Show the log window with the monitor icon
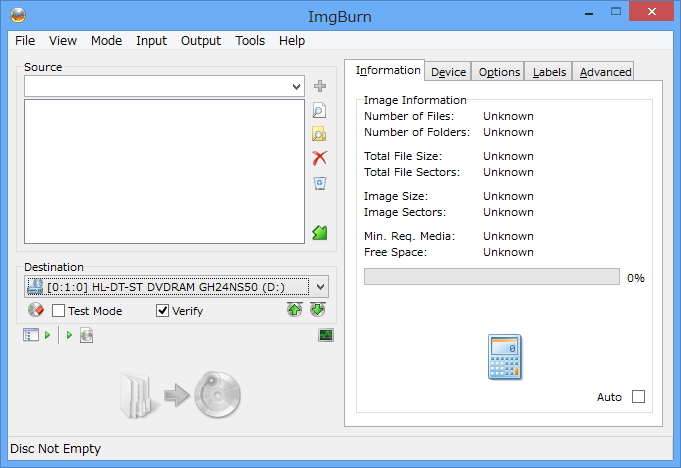Viewport: 681px width, 468px height. [326, 335]
